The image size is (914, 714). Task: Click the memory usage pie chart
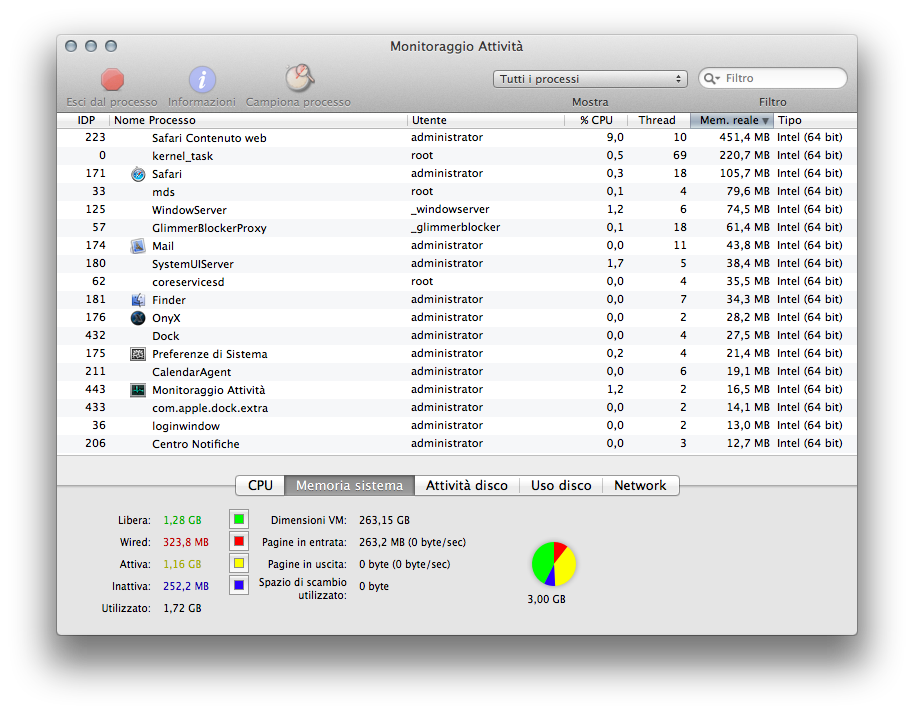(x=554, y=564)
